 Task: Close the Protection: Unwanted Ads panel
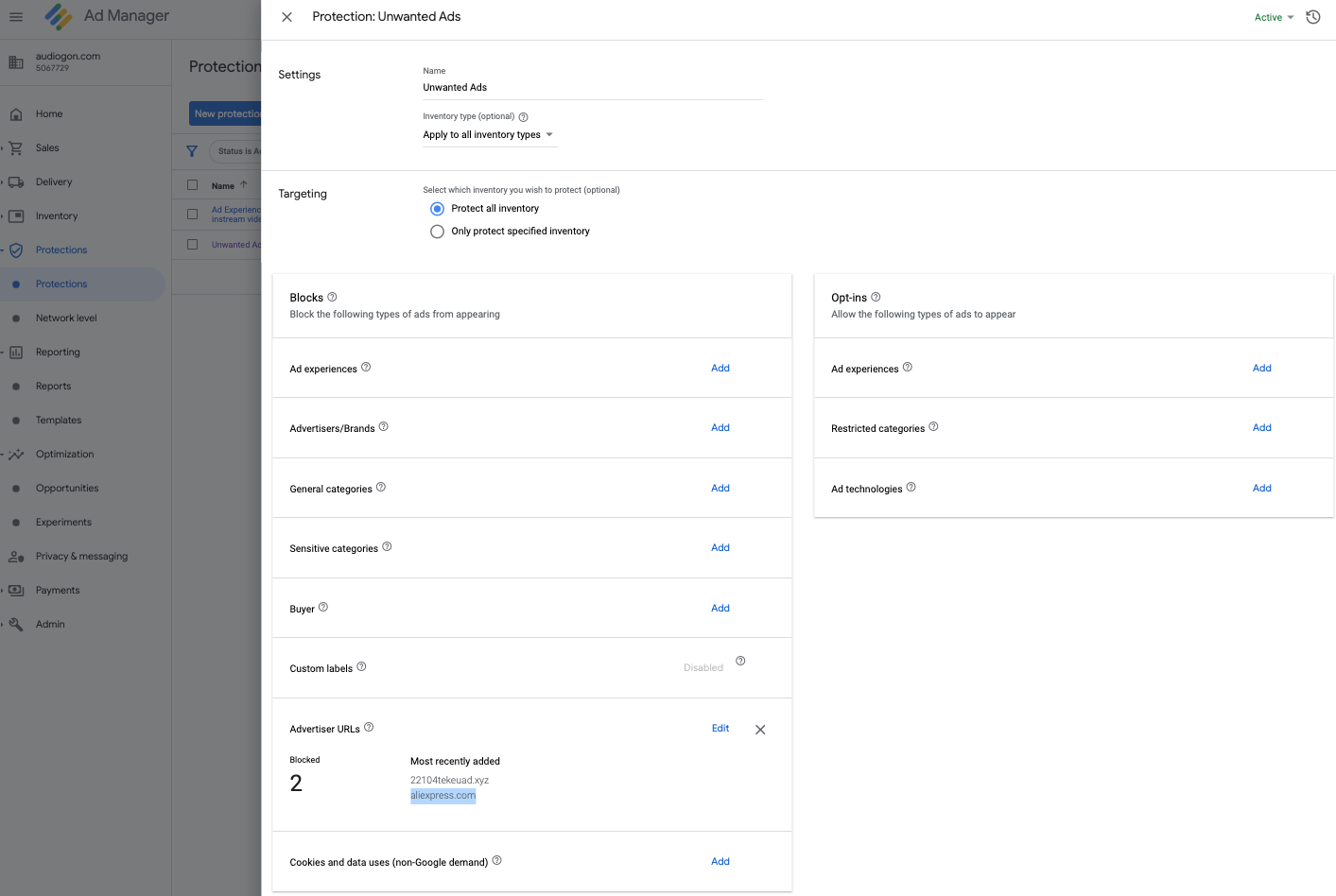[x=286, y=17]
